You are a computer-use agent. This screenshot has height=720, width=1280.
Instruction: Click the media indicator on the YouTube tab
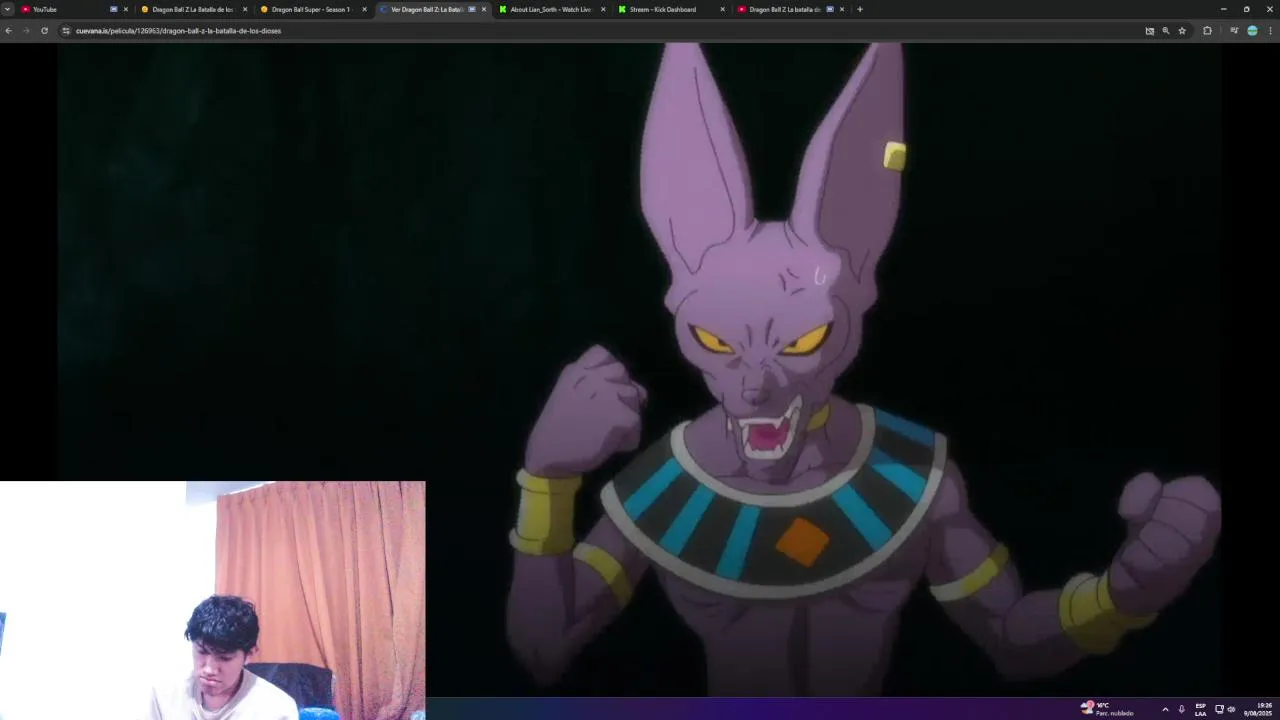[x=113, y=9]
